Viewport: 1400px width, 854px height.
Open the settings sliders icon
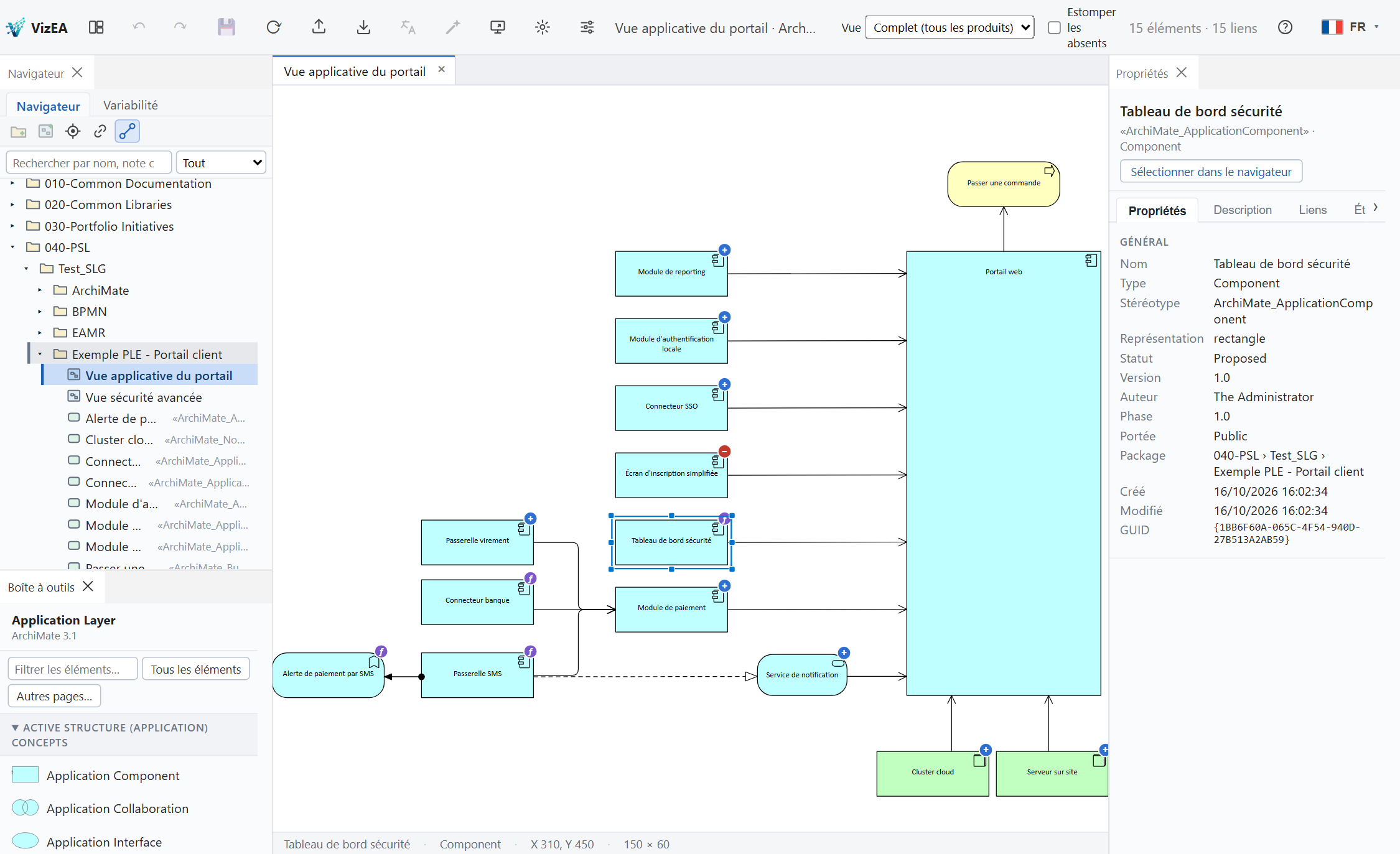tap(587, 27)
